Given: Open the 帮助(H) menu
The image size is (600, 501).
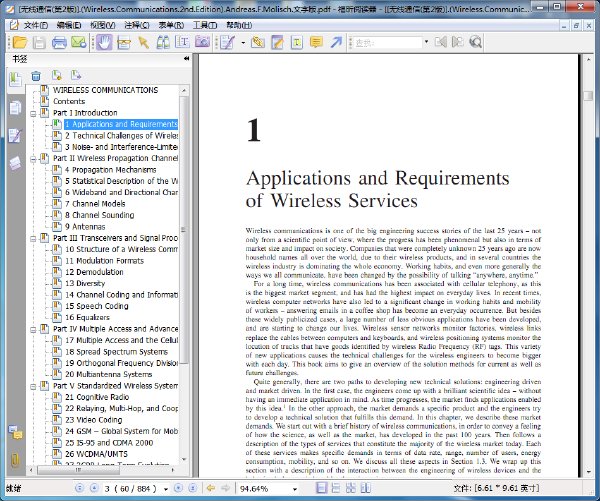Looking at the screenshot, I should coord(239,25).
